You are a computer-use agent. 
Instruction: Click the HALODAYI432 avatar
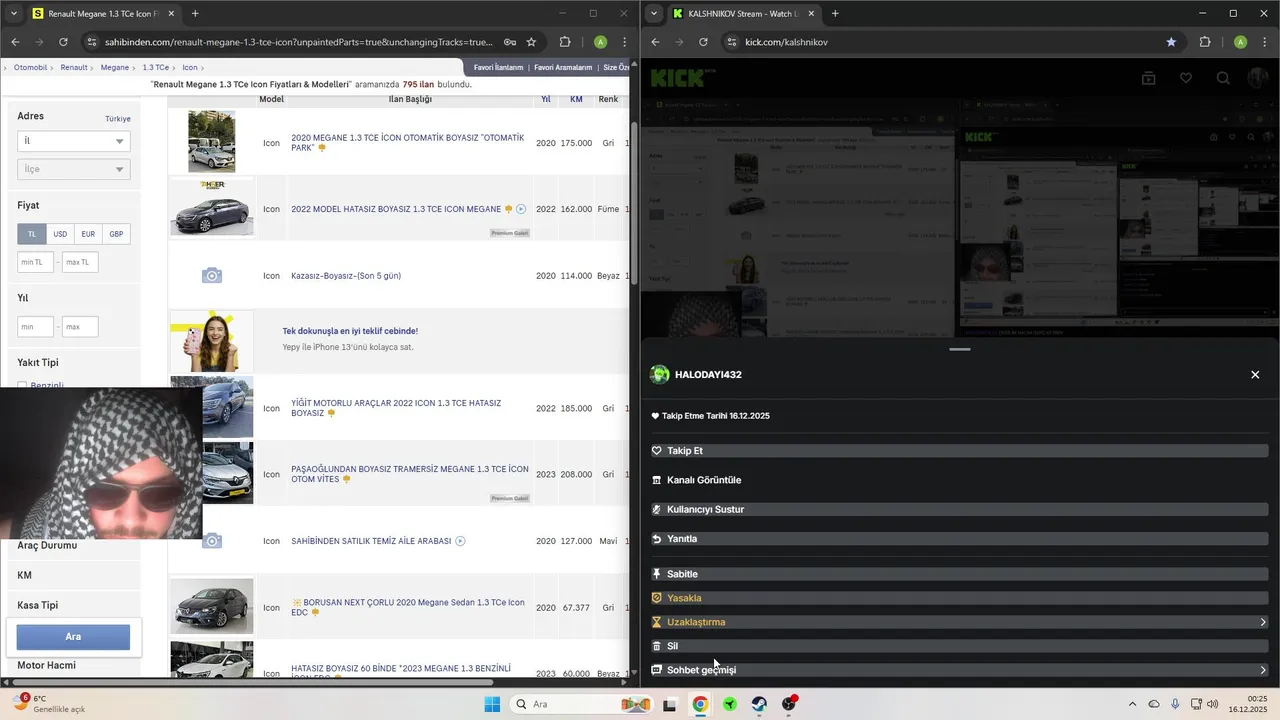tap(660, 375)
